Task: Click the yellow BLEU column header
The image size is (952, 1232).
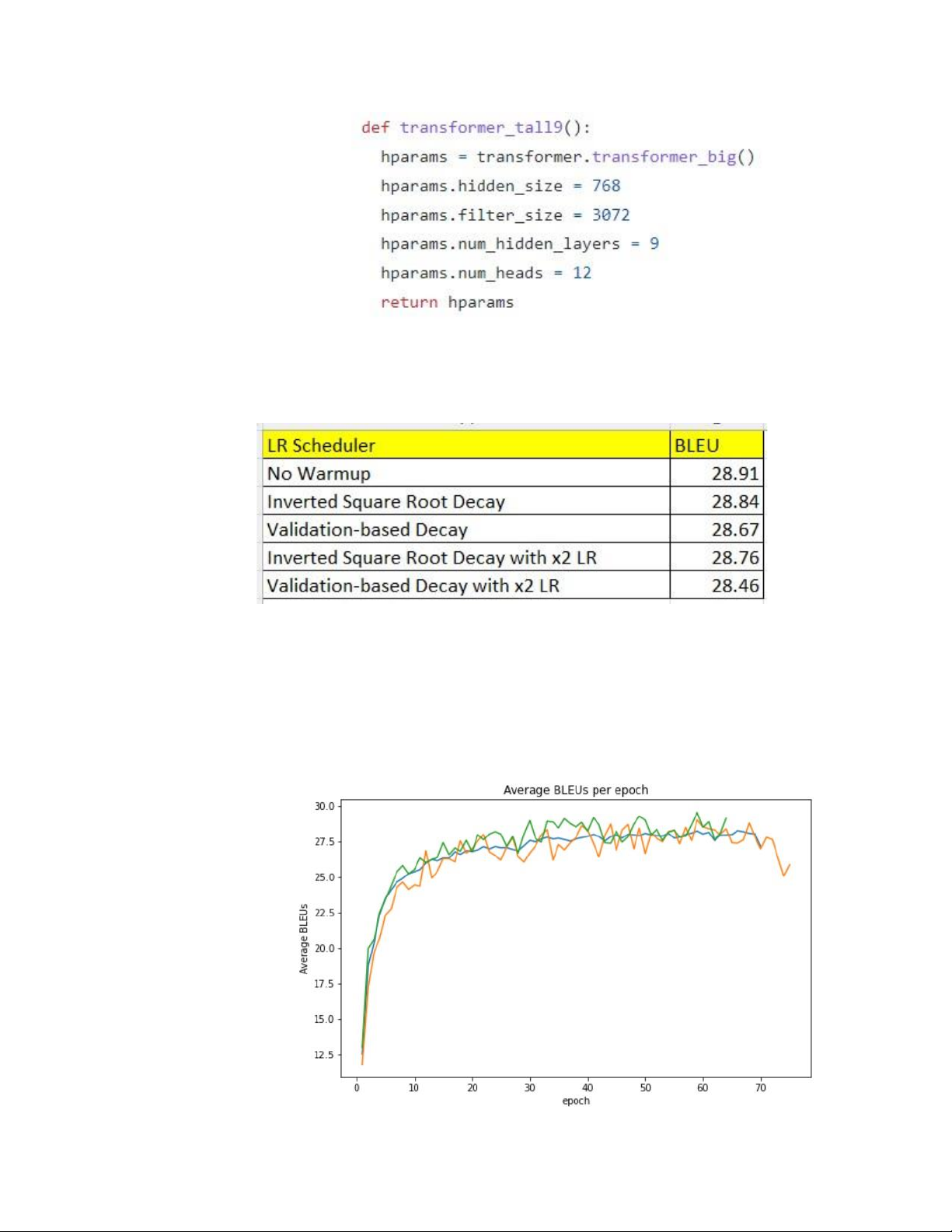Action: [716, 445]
